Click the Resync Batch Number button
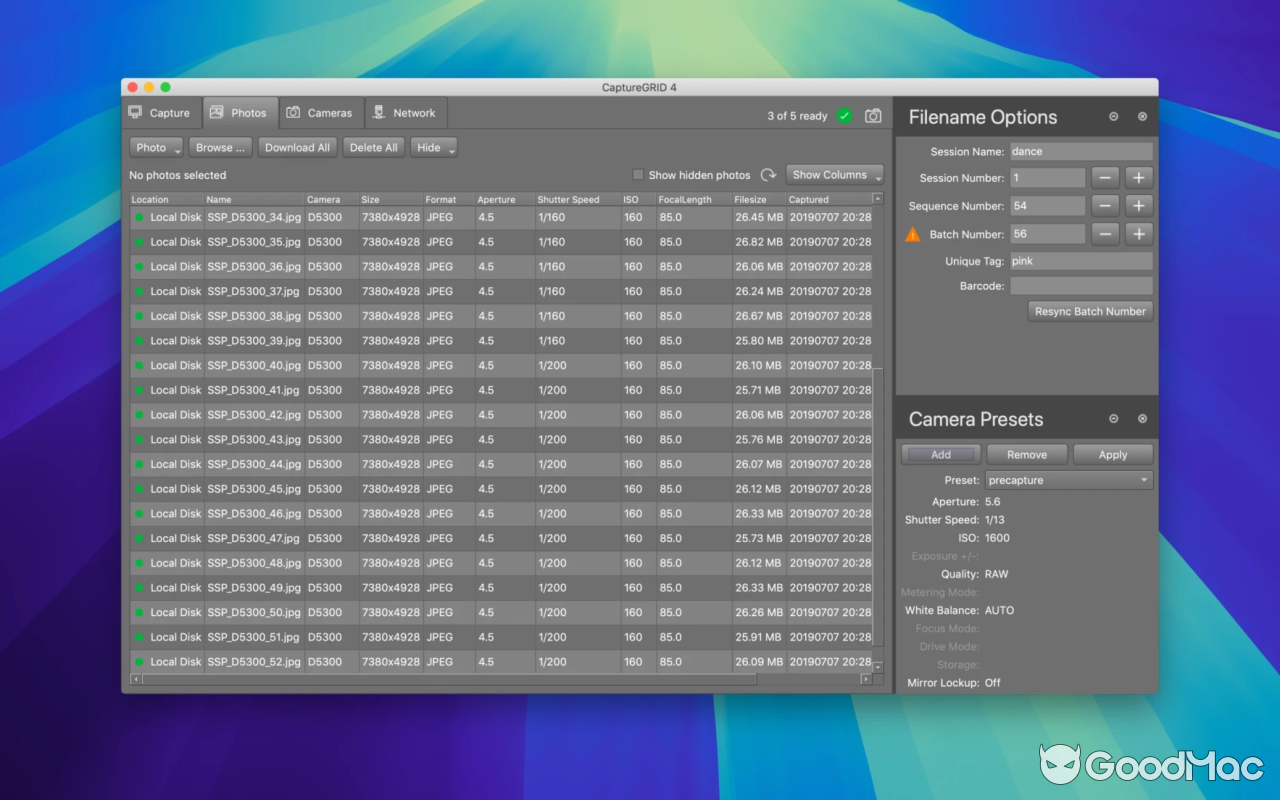 coord(1090,311)
